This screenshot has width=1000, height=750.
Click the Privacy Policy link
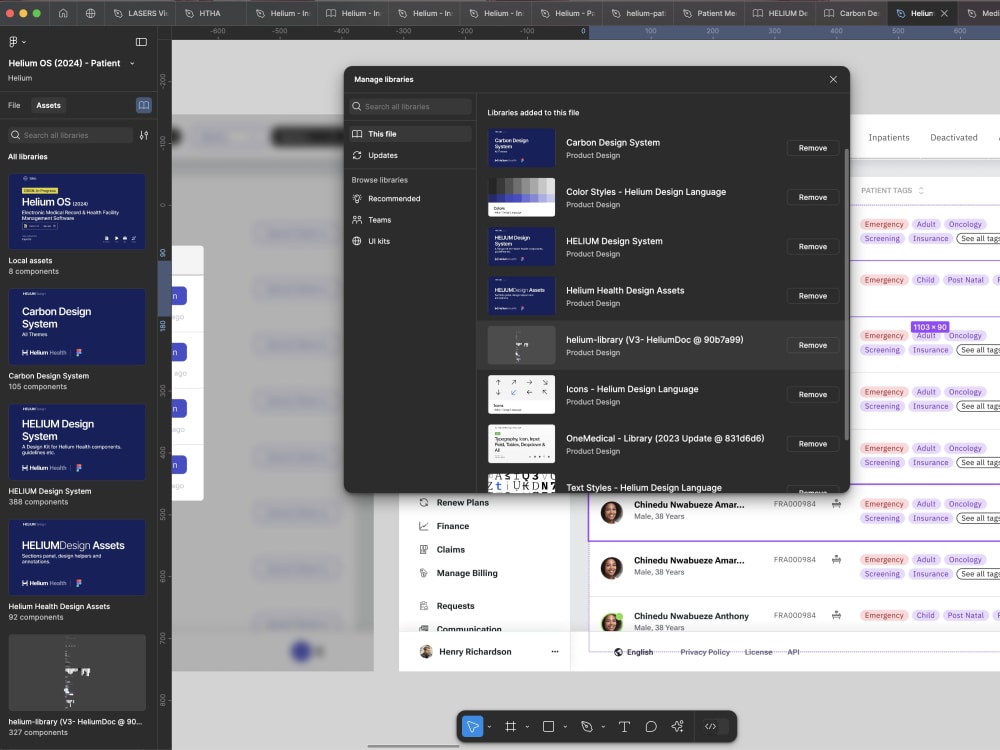click(705, 652)
